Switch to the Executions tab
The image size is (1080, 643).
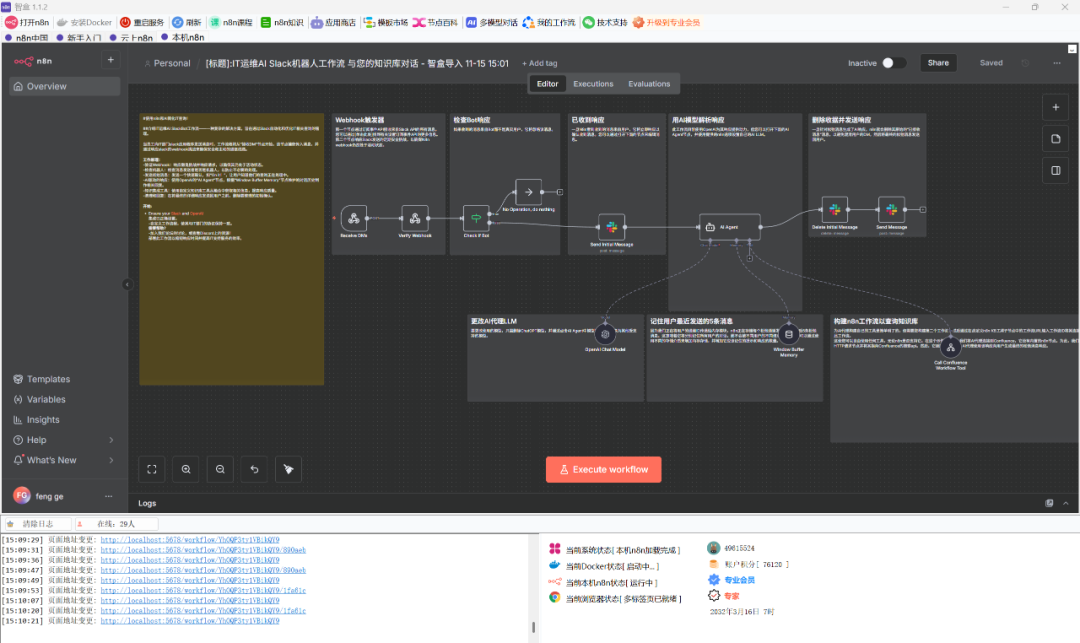593,84
